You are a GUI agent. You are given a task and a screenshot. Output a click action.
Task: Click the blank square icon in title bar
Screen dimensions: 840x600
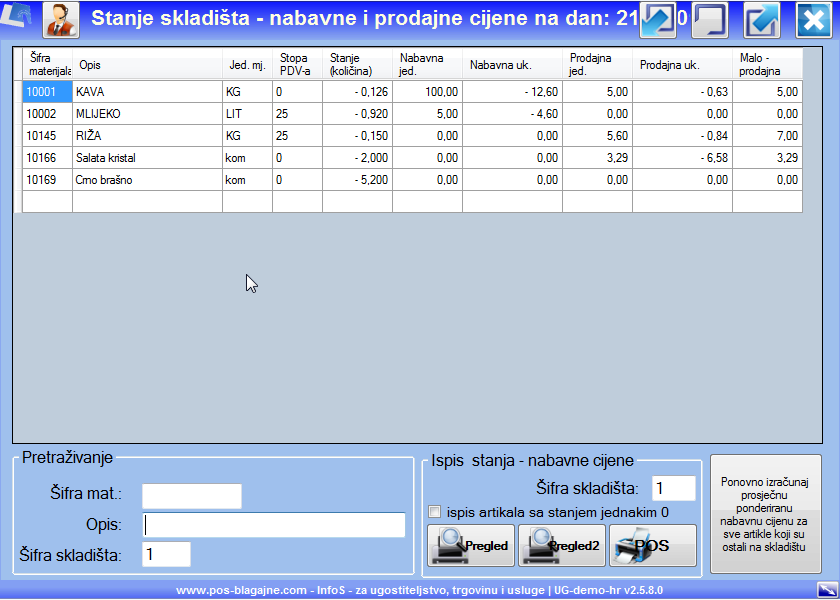point(709,19)
